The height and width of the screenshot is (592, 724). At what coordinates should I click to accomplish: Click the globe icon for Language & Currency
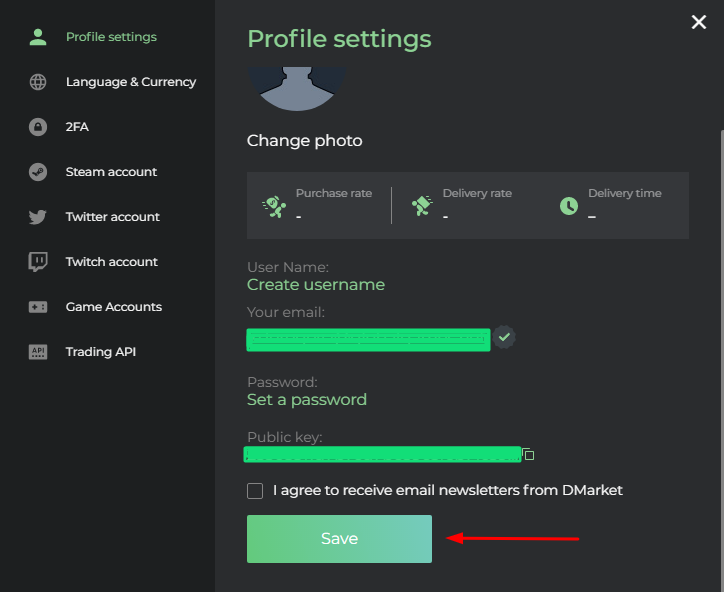point(38,82)
